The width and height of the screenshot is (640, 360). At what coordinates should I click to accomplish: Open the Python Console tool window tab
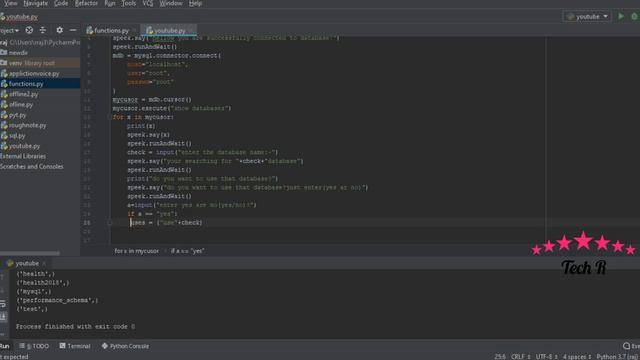pos(125,346)
